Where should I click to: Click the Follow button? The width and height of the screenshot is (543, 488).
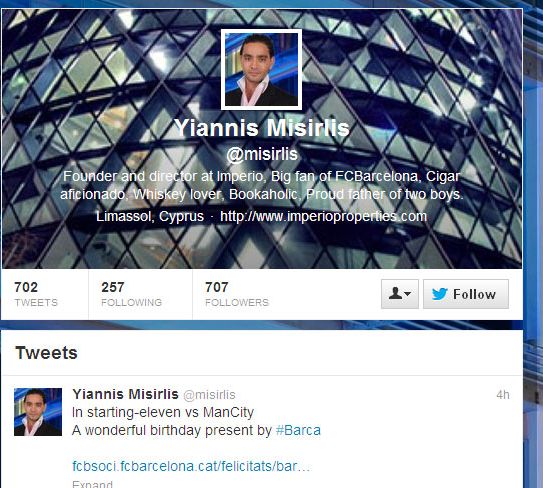click(466, 294)
